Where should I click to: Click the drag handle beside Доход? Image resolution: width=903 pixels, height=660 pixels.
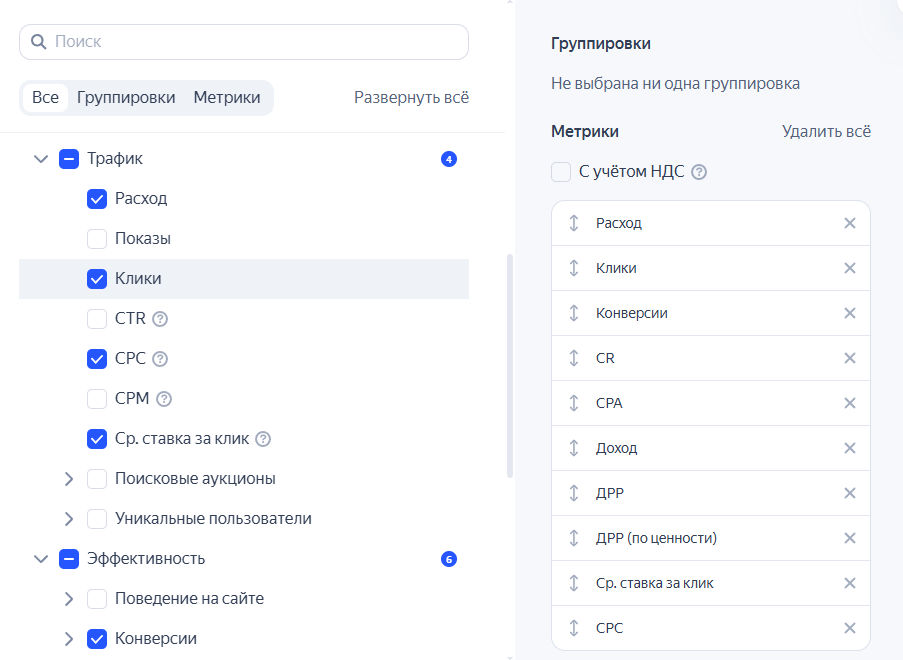point(574,448)
